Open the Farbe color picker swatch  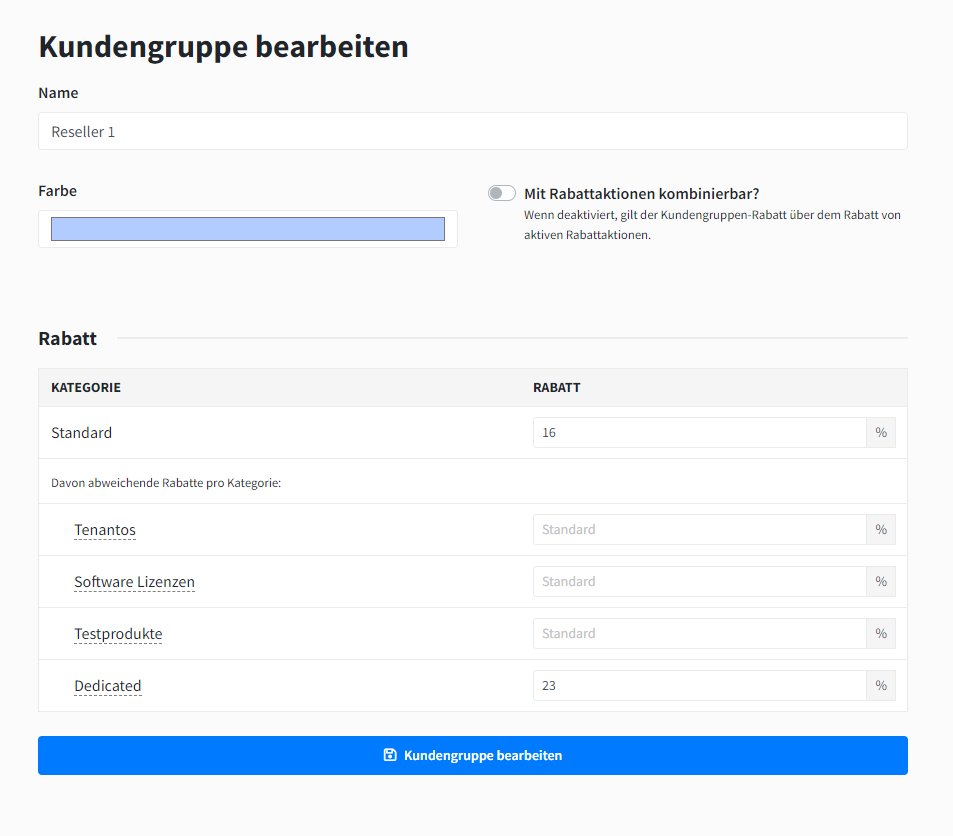pyautogui.click(x=248, y=229)
